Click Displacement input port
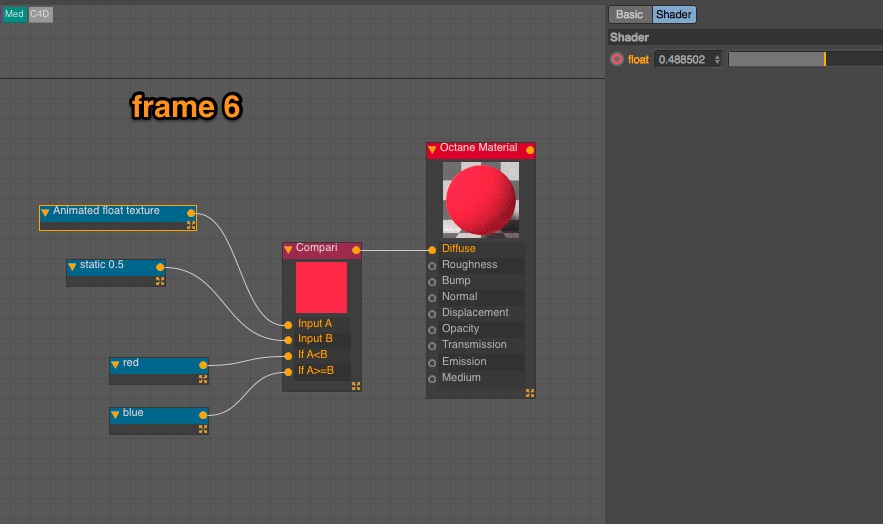Image resolution: width=883 pixels, height=524 pixels. 432,314
